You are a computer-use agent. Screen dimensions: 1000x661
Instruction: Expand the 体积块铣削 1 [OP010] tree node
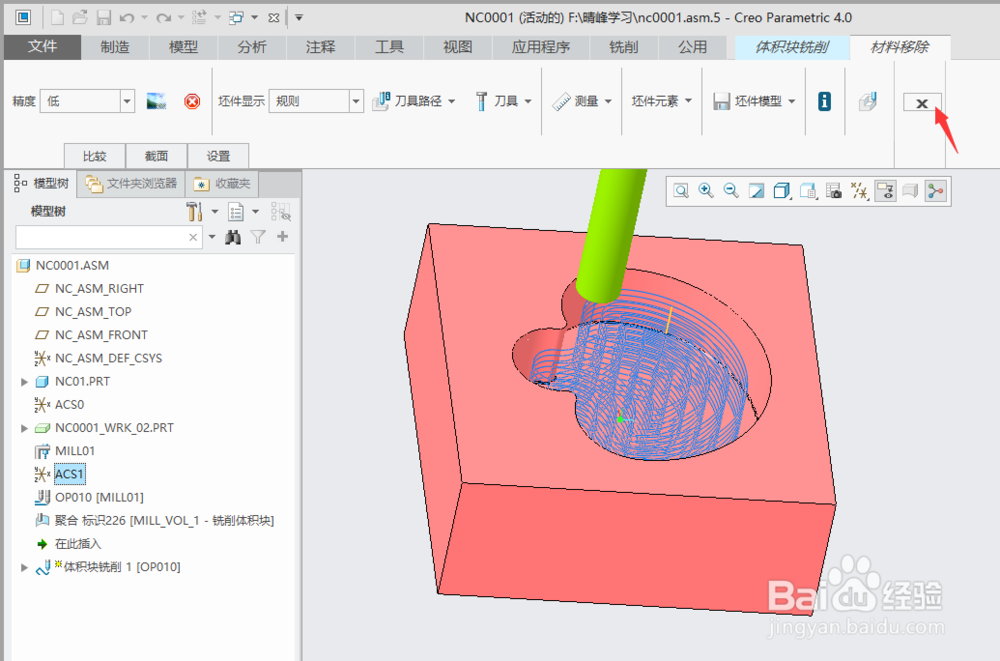24,567
